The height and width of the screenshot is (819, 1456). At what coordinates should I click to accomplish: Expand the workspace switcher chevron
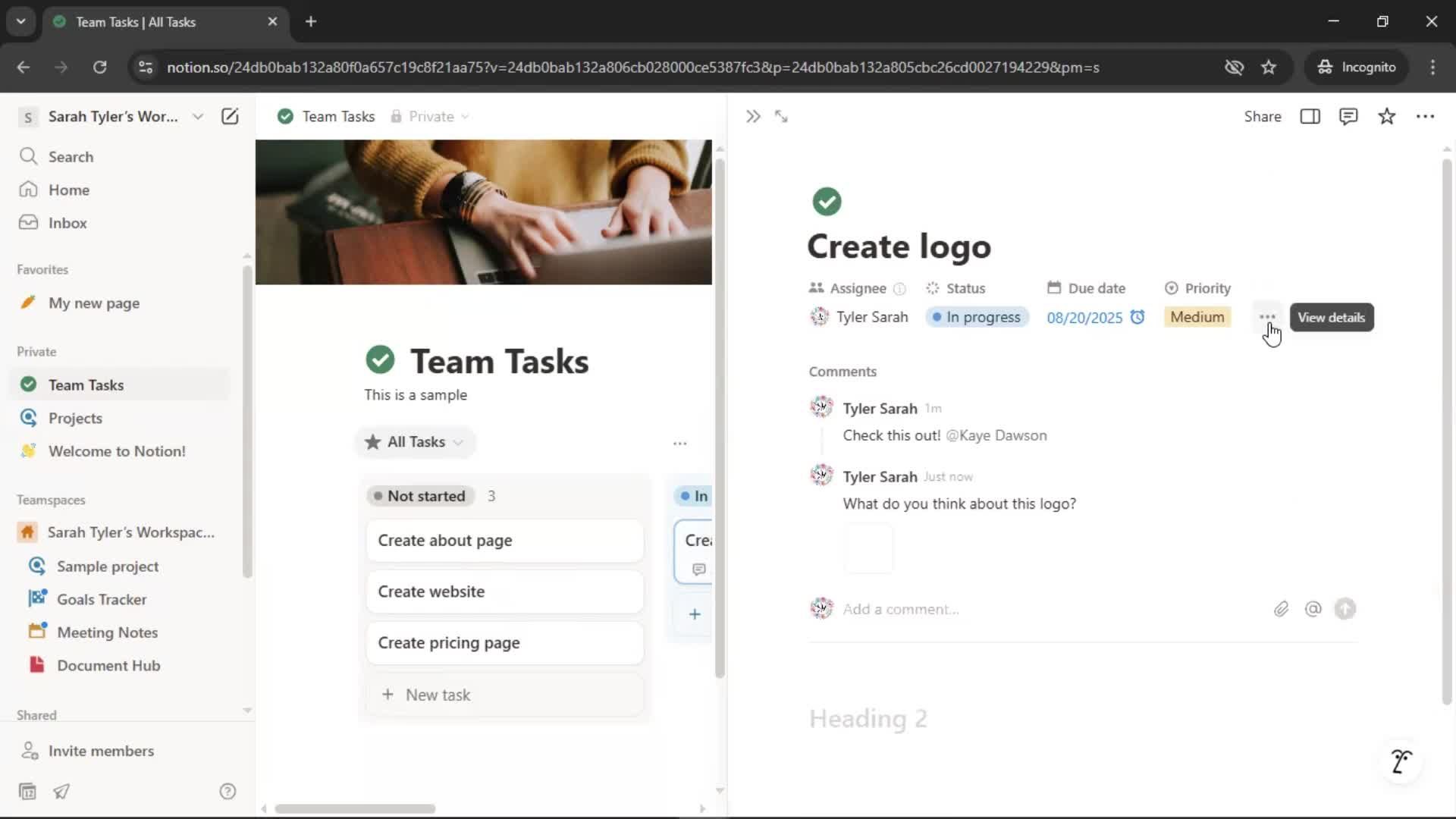(x=198, y=116)
